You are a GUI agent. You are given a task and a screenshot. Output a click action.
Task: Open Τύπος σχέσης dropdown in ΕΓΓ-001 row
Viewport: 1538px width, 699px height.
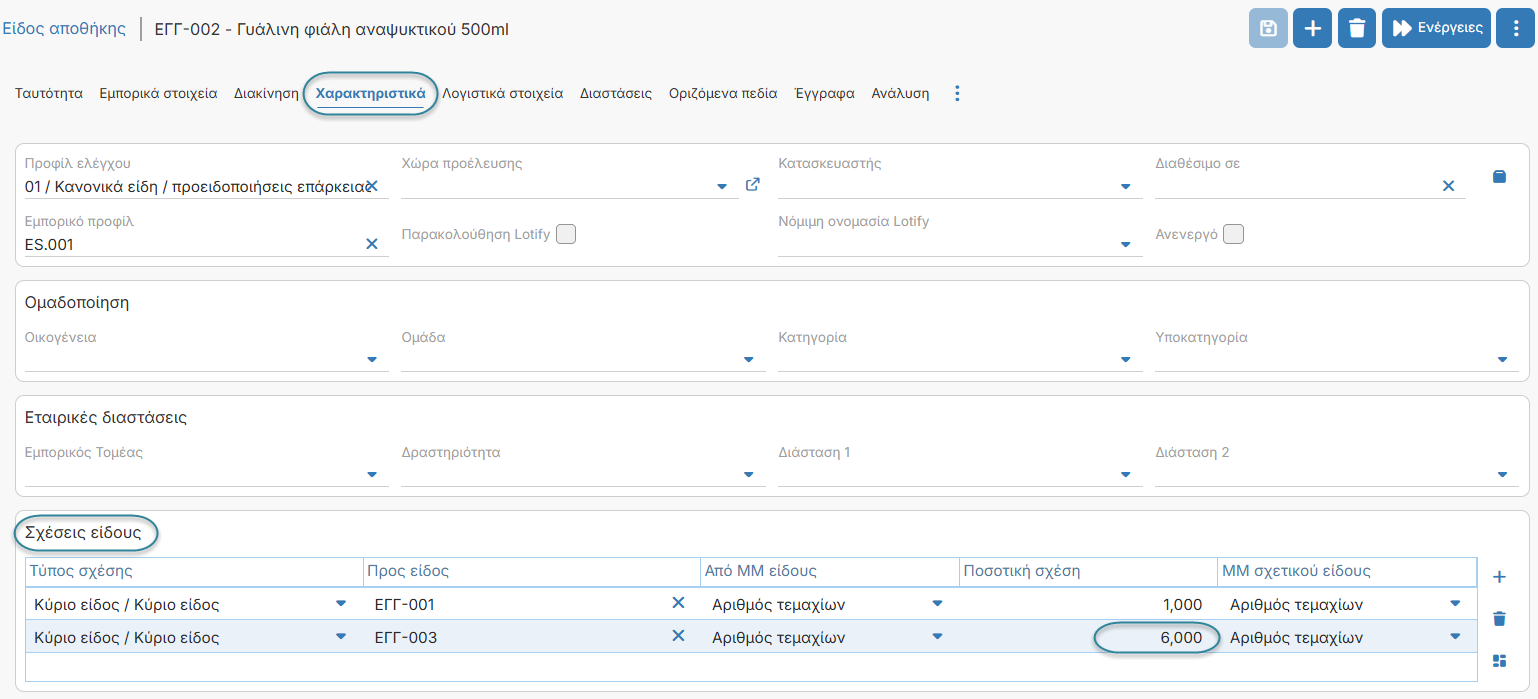341,604
